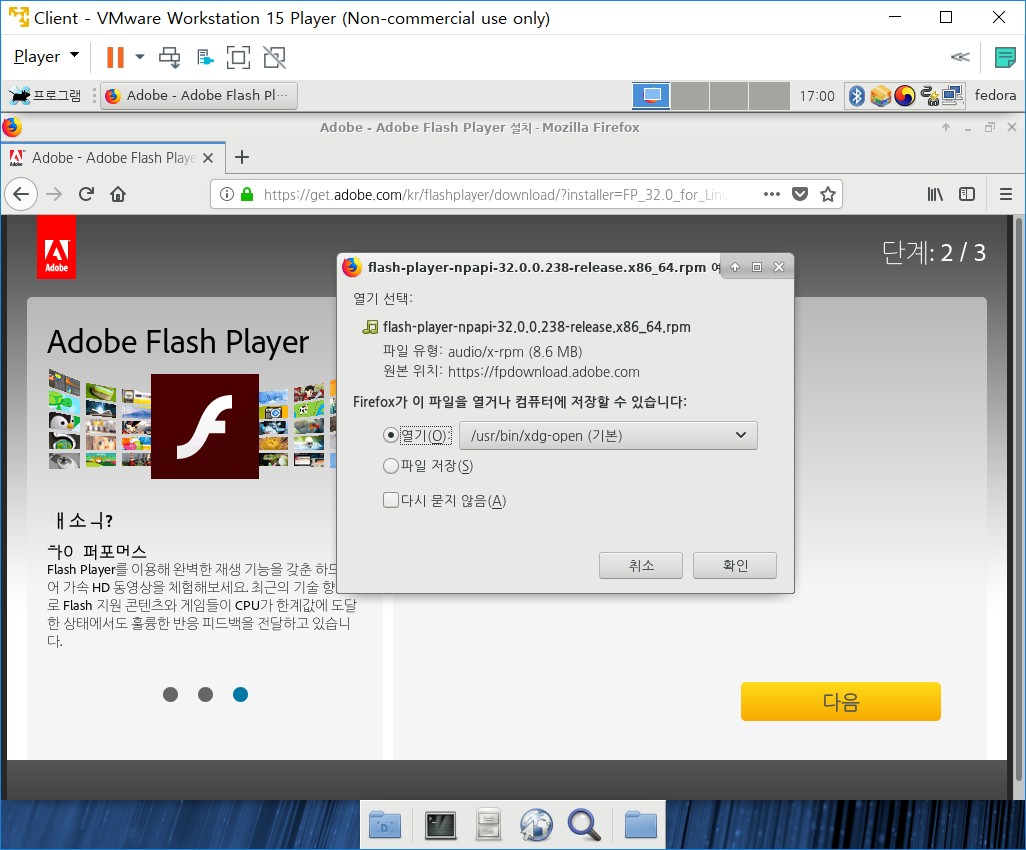The width and height of the screenshot is (1026, 850).
Task: Toggle the Firefox sidebar
Action: click(x=966, y=194)
